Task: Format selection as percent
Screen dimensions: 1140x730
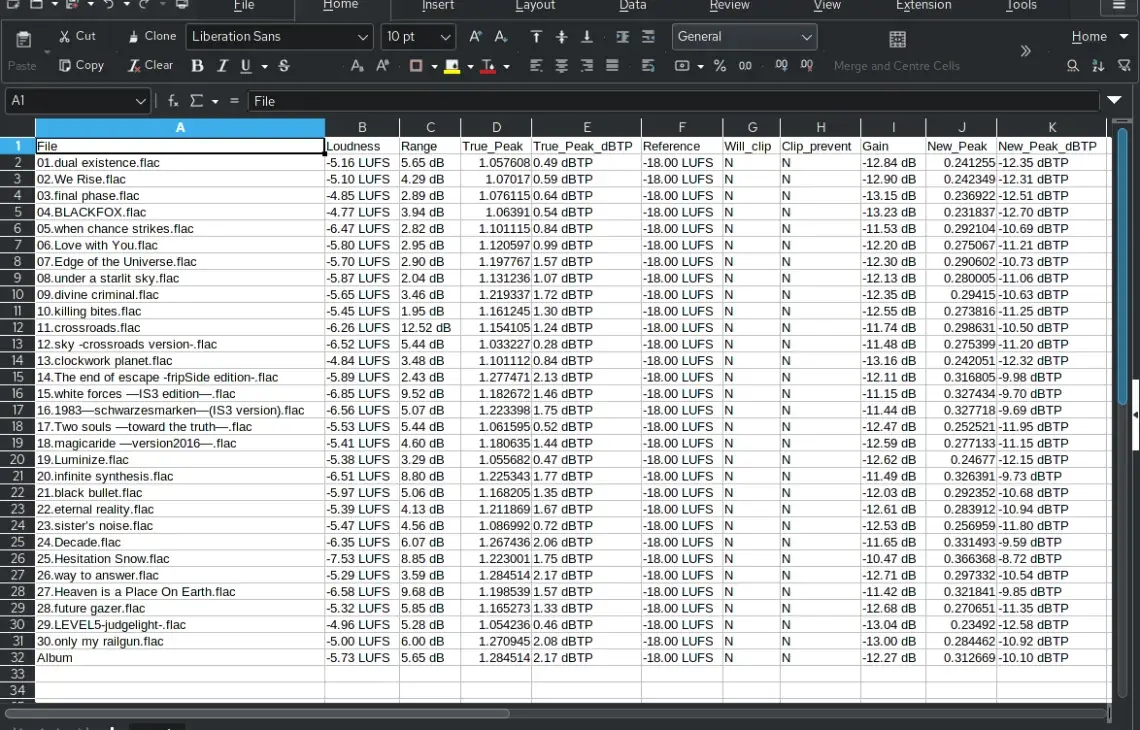Action: (x=720, y=66)
